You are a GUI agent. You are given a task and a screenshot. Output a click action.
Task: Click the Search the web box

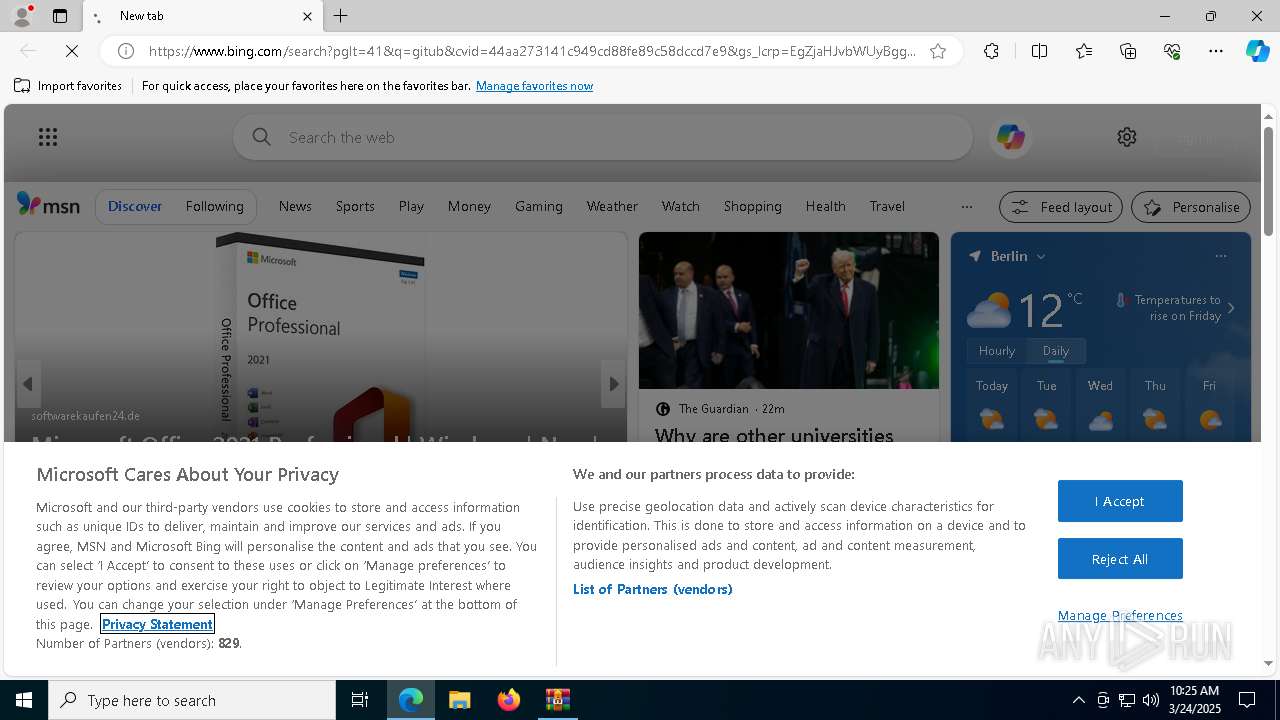point(603,137)
